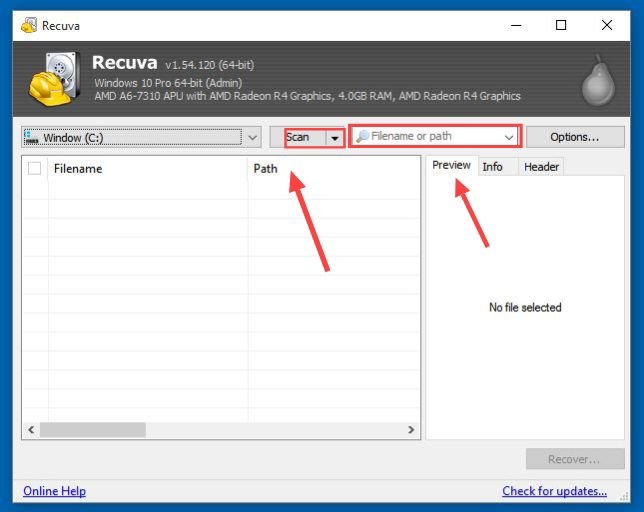Viewport: 644px width, 512px height.
Task: Click the AMD A6-7310 APU hardware info line
Action: click(307, 96)
